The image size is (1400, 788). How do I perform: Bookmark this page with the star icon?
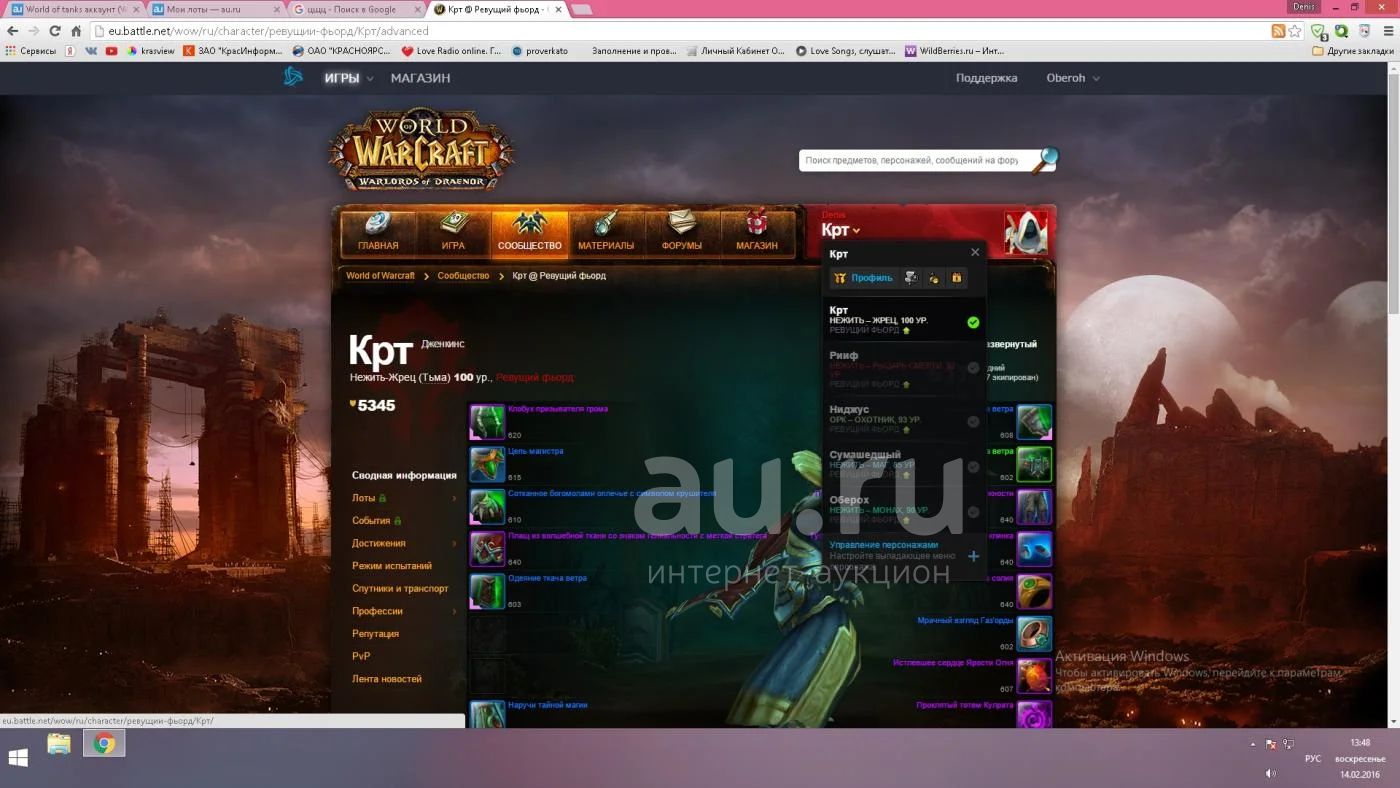1295,31
